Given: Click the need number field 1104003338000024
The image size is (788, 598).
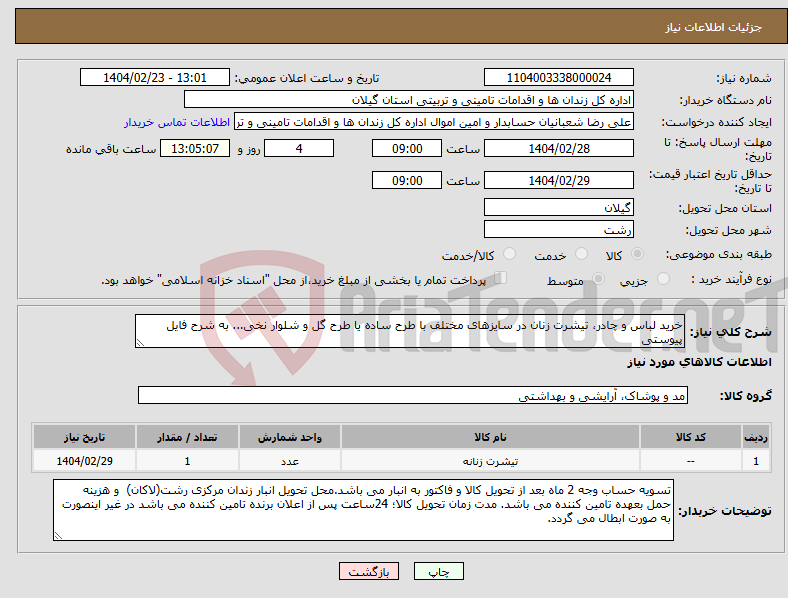Looking at the screenshot, I should (x=559, y=77).
